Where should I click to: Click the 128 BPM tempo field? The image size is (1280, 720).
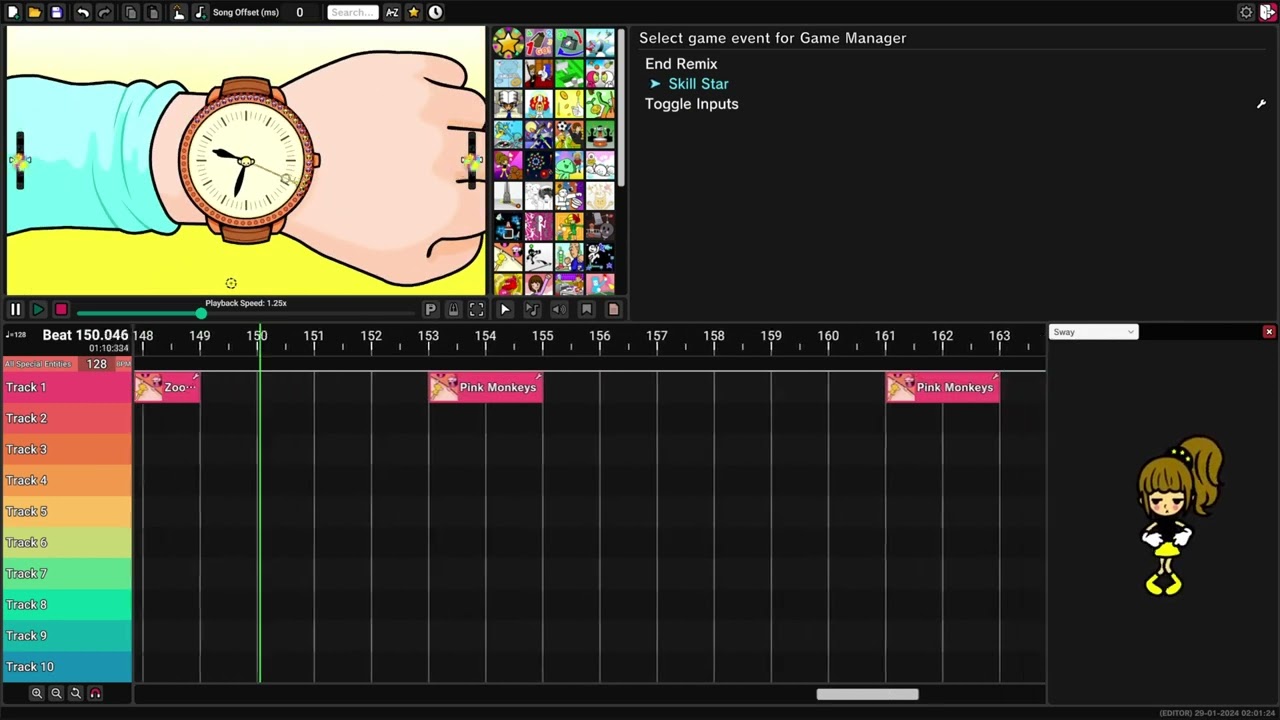pyautogui.click(x=97, y=364)
